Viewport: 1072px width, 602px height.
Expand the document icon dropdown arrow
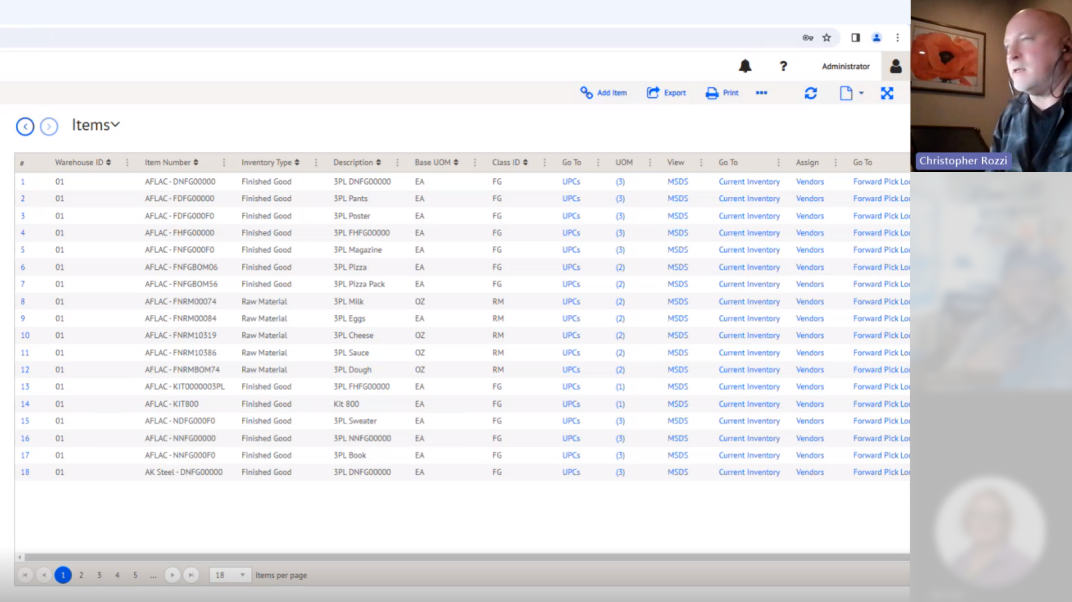click(861, 93)
